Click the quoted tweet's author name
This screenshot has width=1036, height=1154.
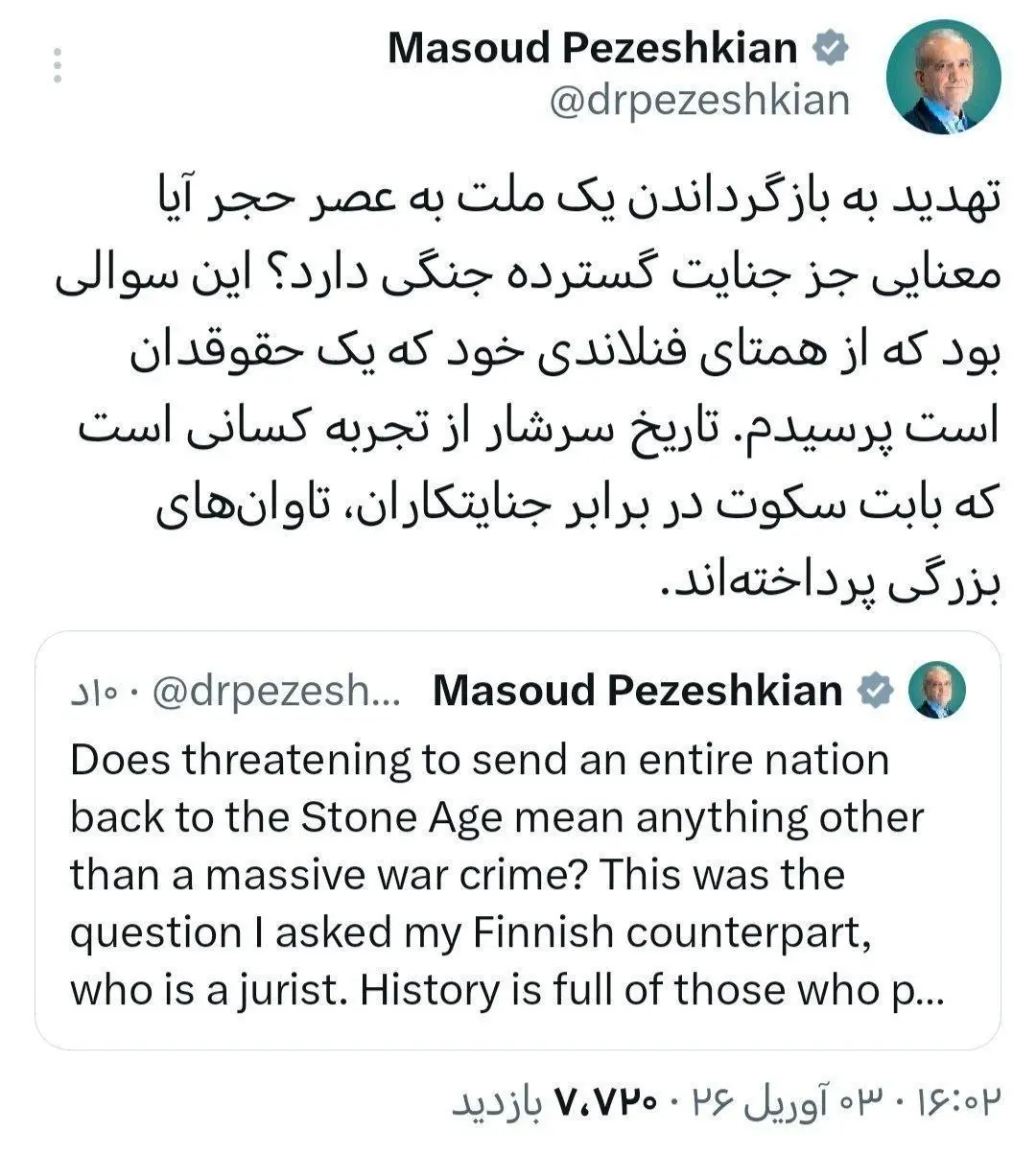pyautogui.click(x=641, y=691)
